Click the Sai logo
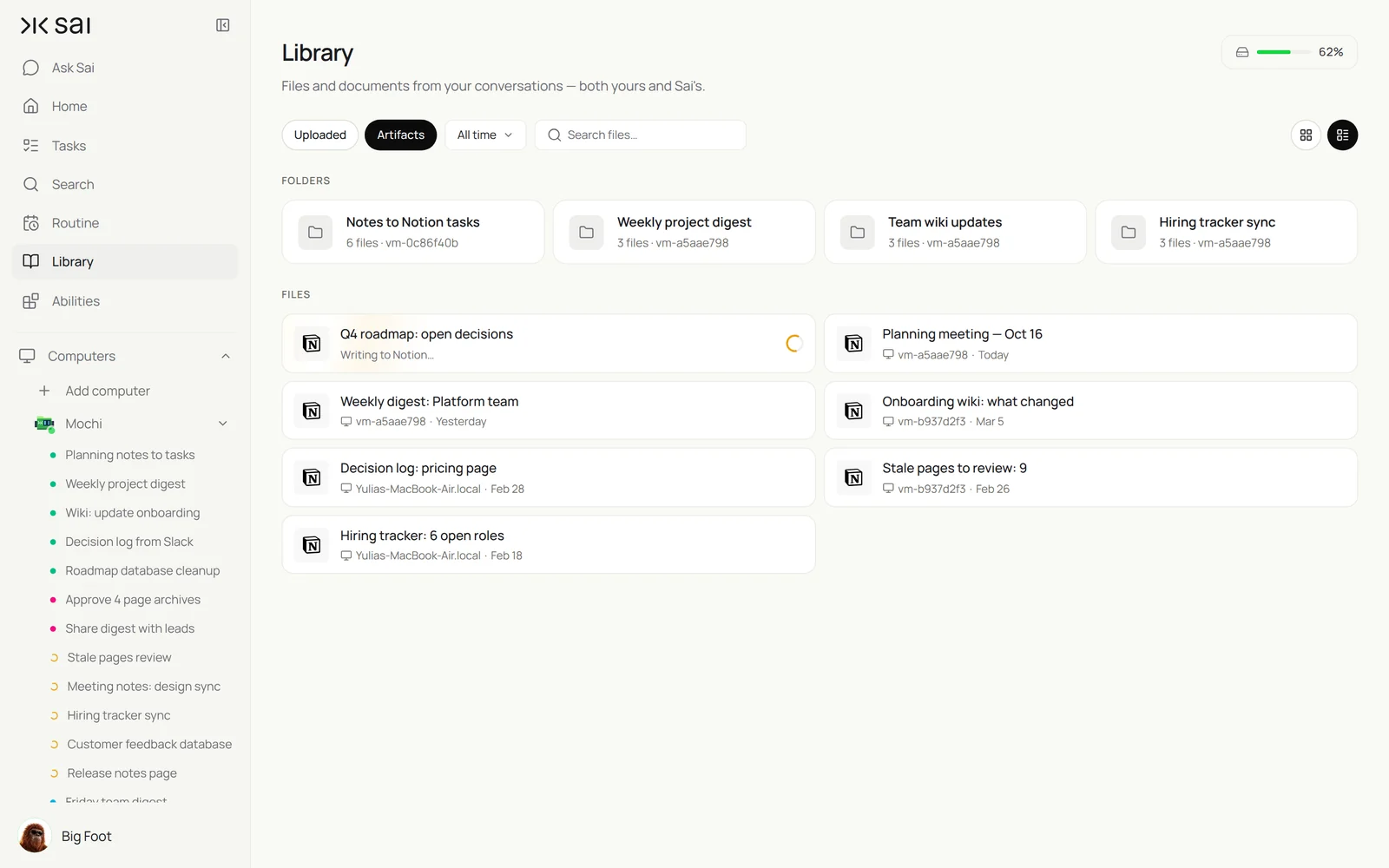The height and width of the screenshot is (868, 1389). coord(56,25)
